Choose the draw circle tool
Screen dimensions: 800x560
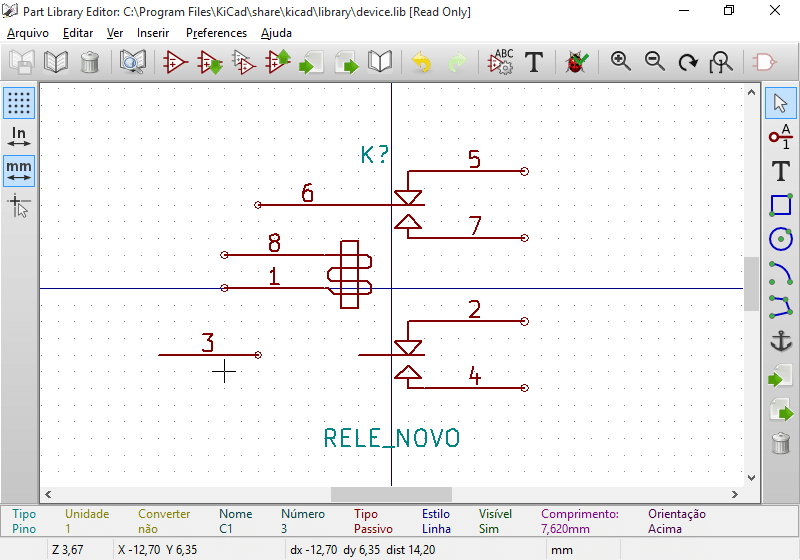pos(780,239)
